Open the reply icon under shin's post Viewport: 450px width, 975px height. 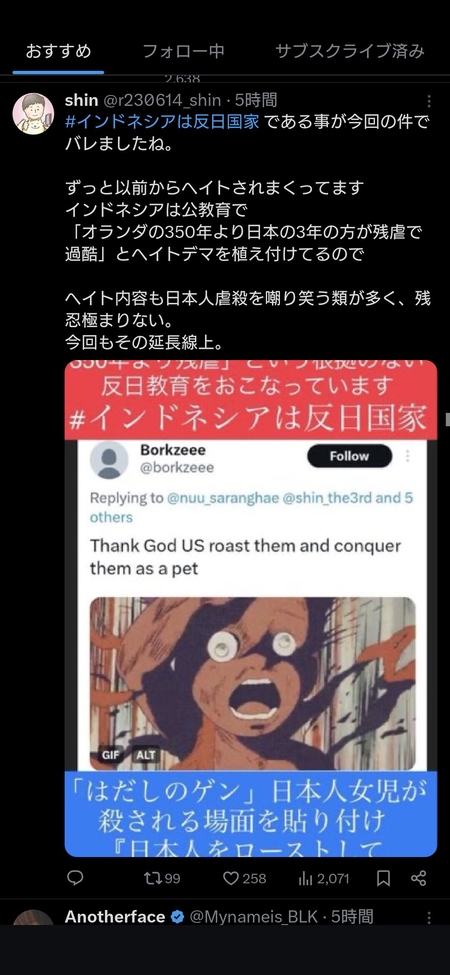tap(75, 878)
